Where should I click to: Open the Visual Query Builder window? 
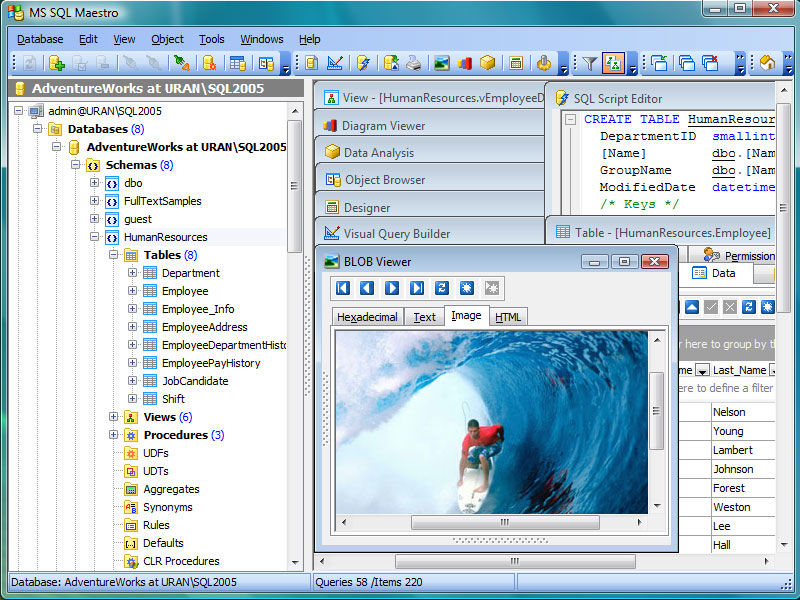point(396,233)
